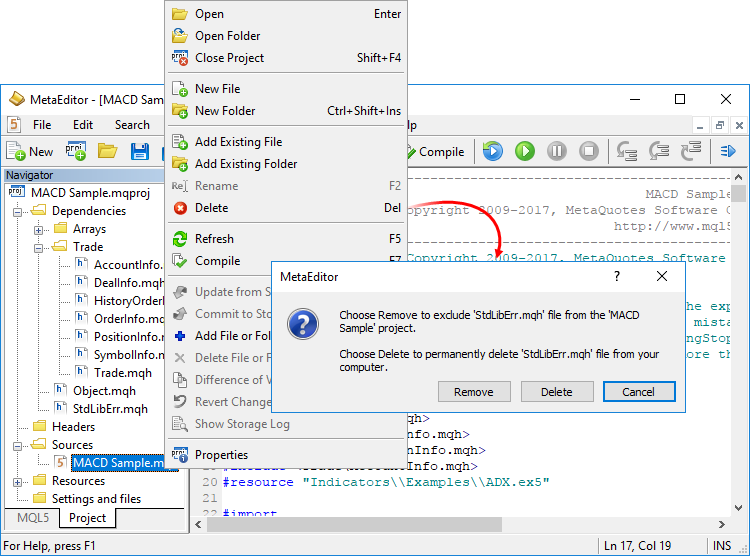The image size is (750, 556).
Task: Click the Stop debugging icon
Action: 589,151
